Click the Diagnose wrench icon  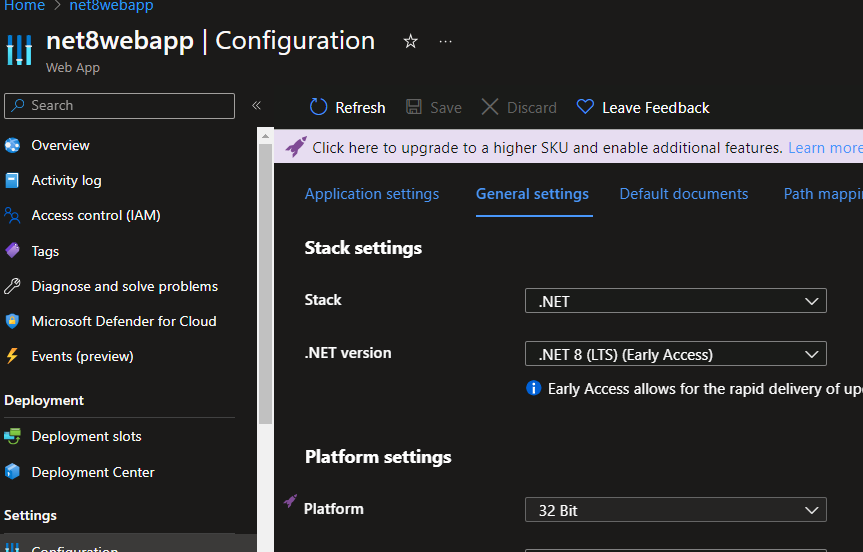[x=12, y=286]
